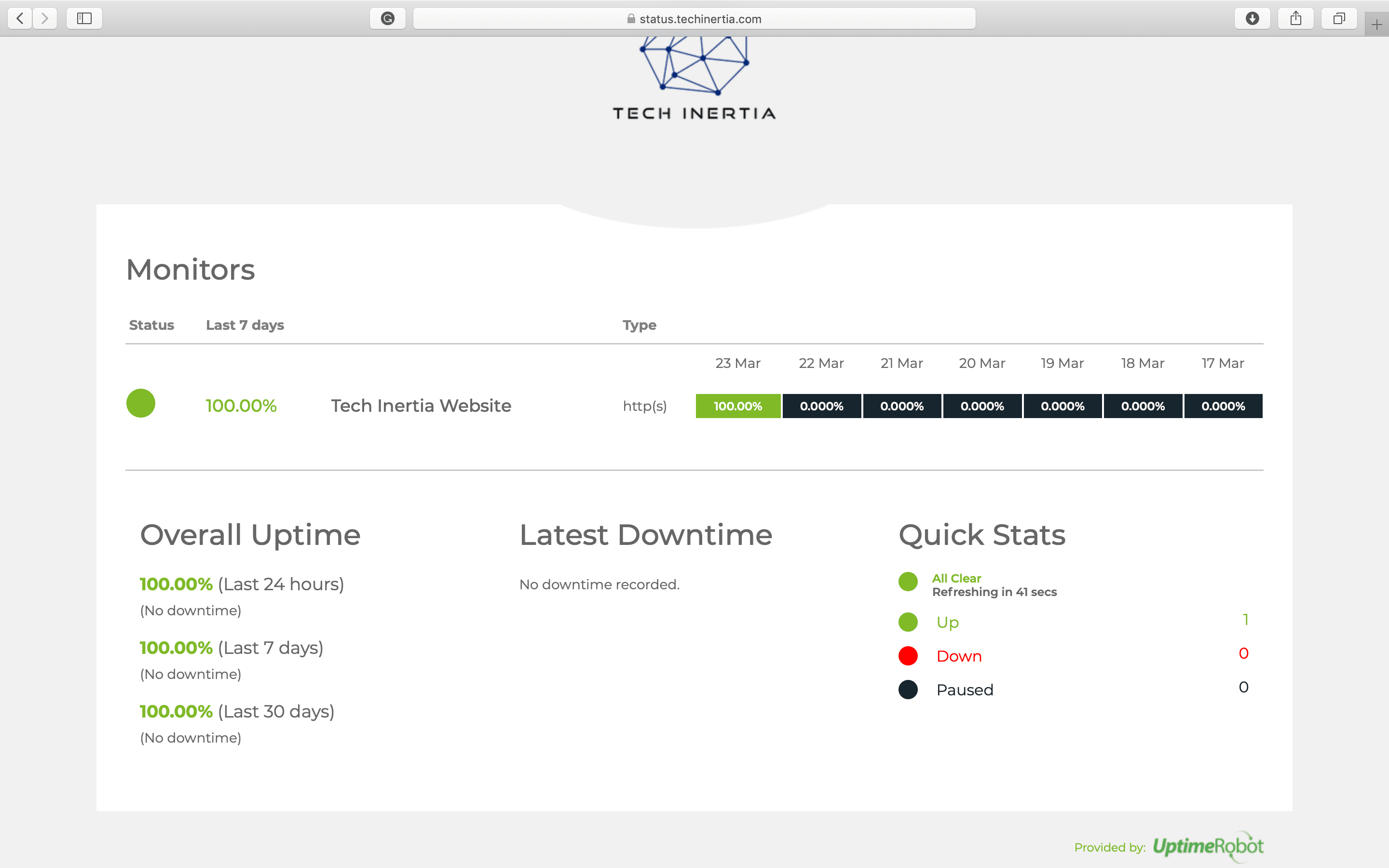
Task: Click the Last 7 days column header
Action: click(x=245, y=325)
